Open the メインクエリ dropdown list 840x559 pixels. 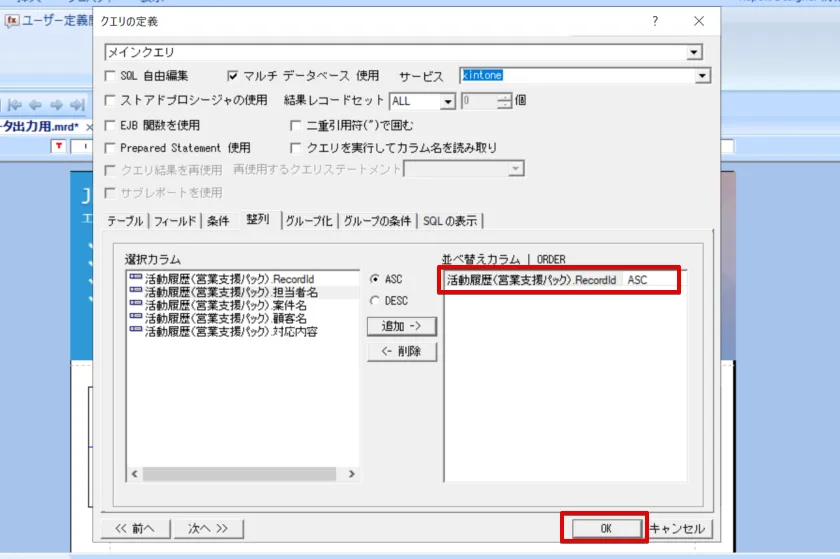(x=694, y=52)
